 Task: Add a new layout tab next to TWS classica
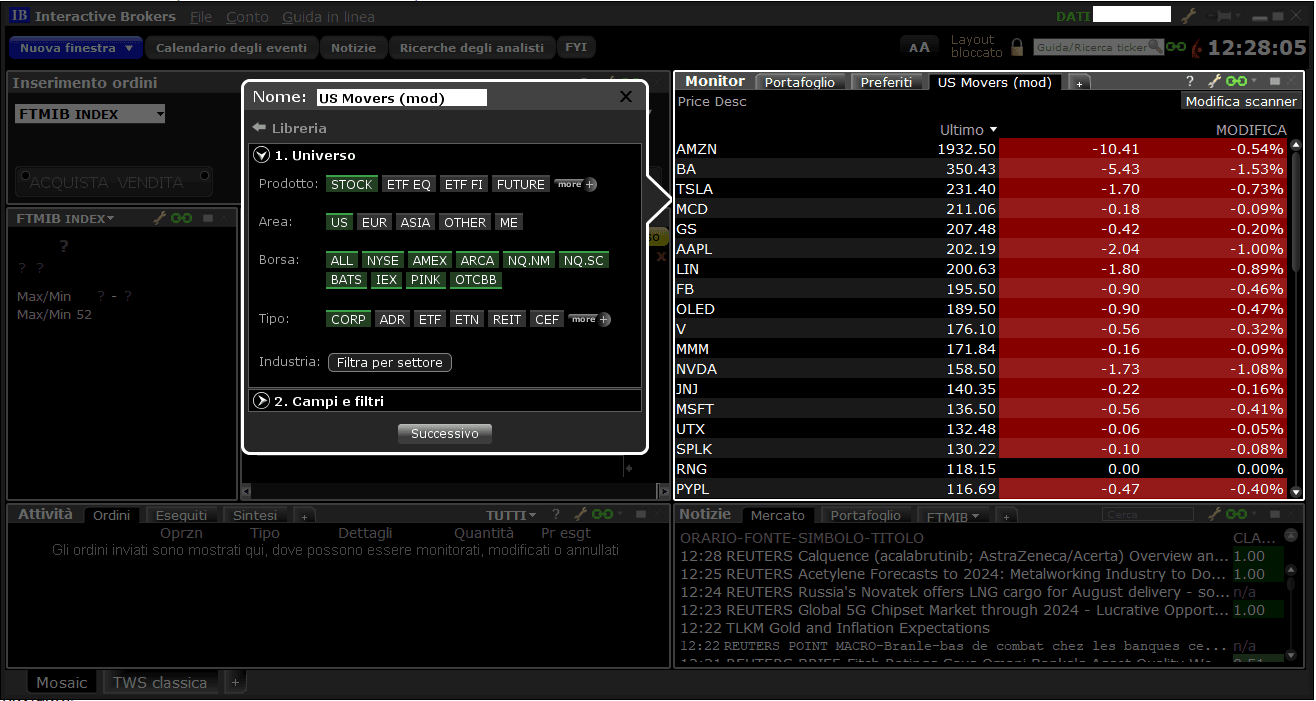click(x=236, y=682)
